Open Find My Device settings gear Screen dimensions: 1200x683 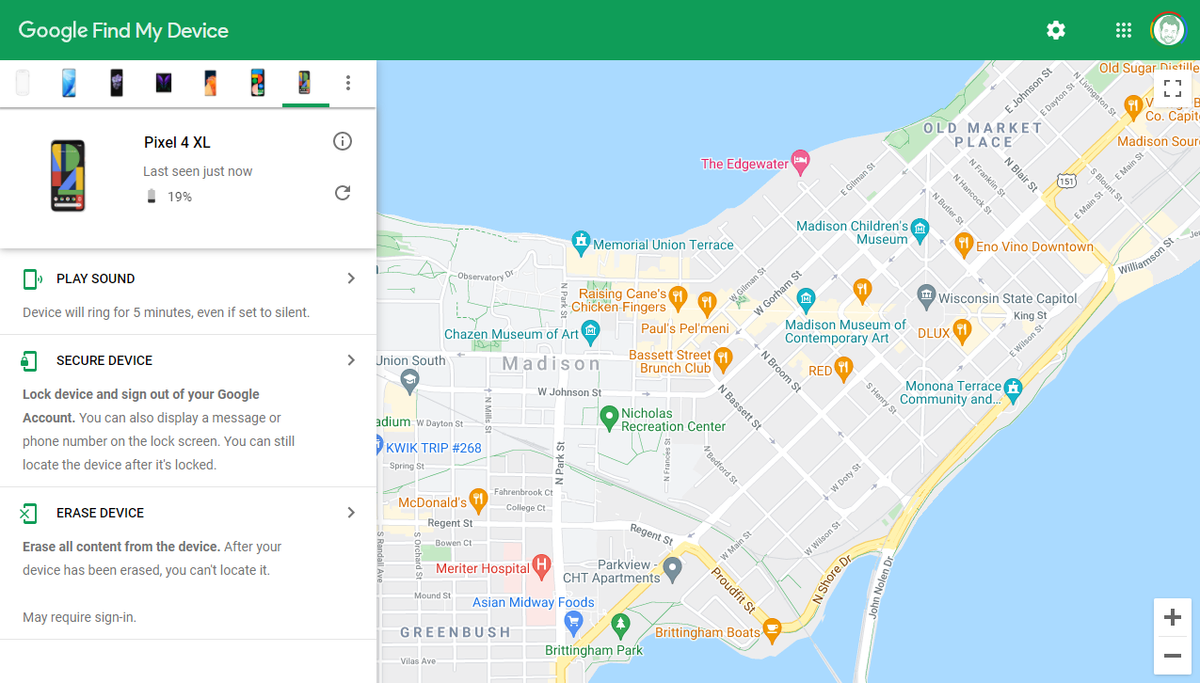point(1056,30)
